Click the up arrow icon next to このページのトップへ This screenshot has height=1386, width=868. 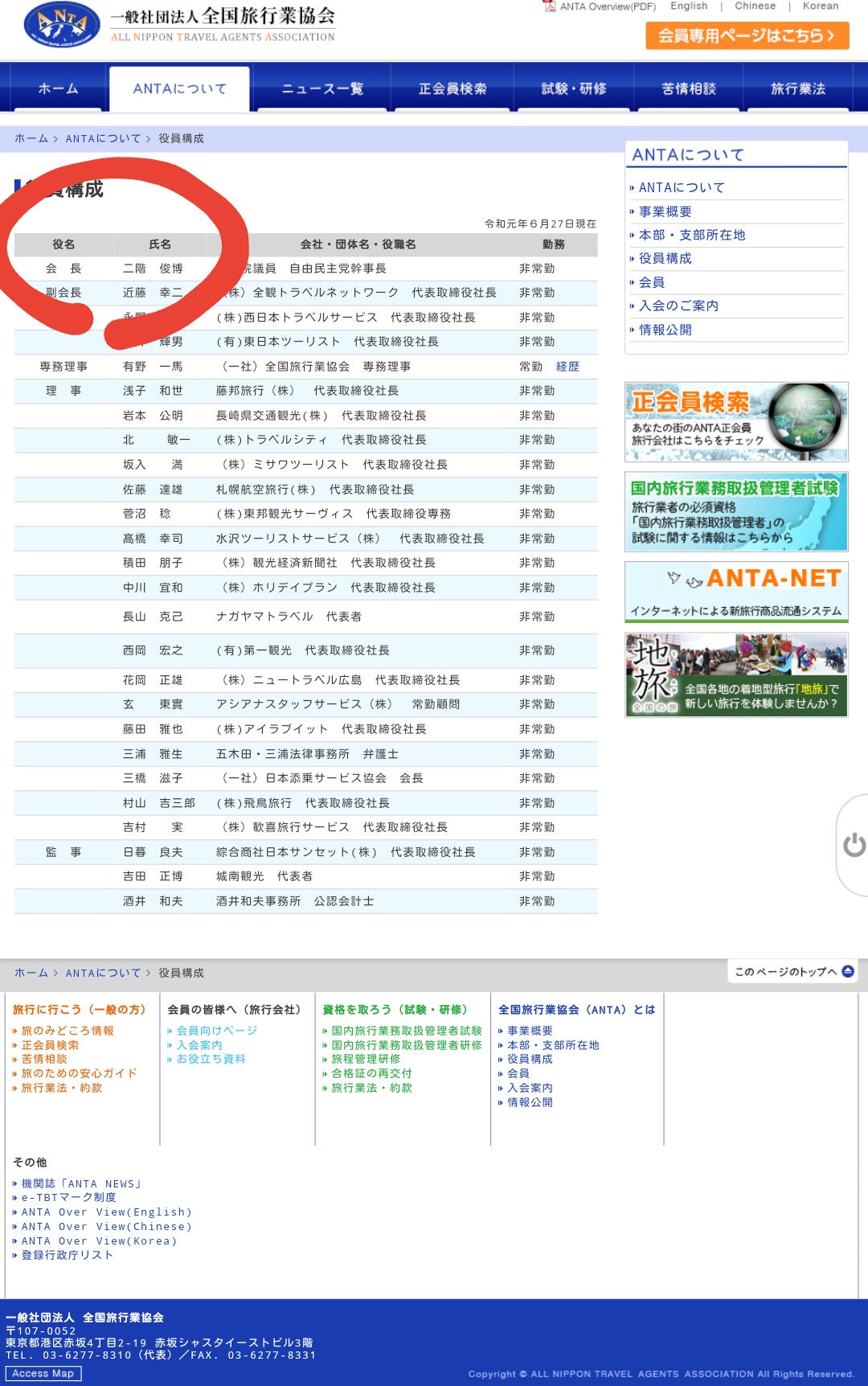(848, 971)
